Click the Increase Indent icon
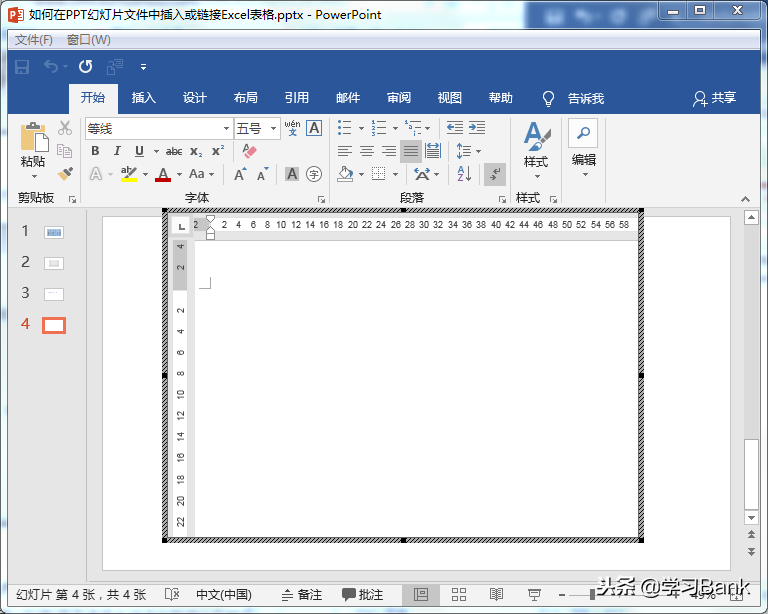Viewport: 768px width, 614px height. [x=477, y=128]
